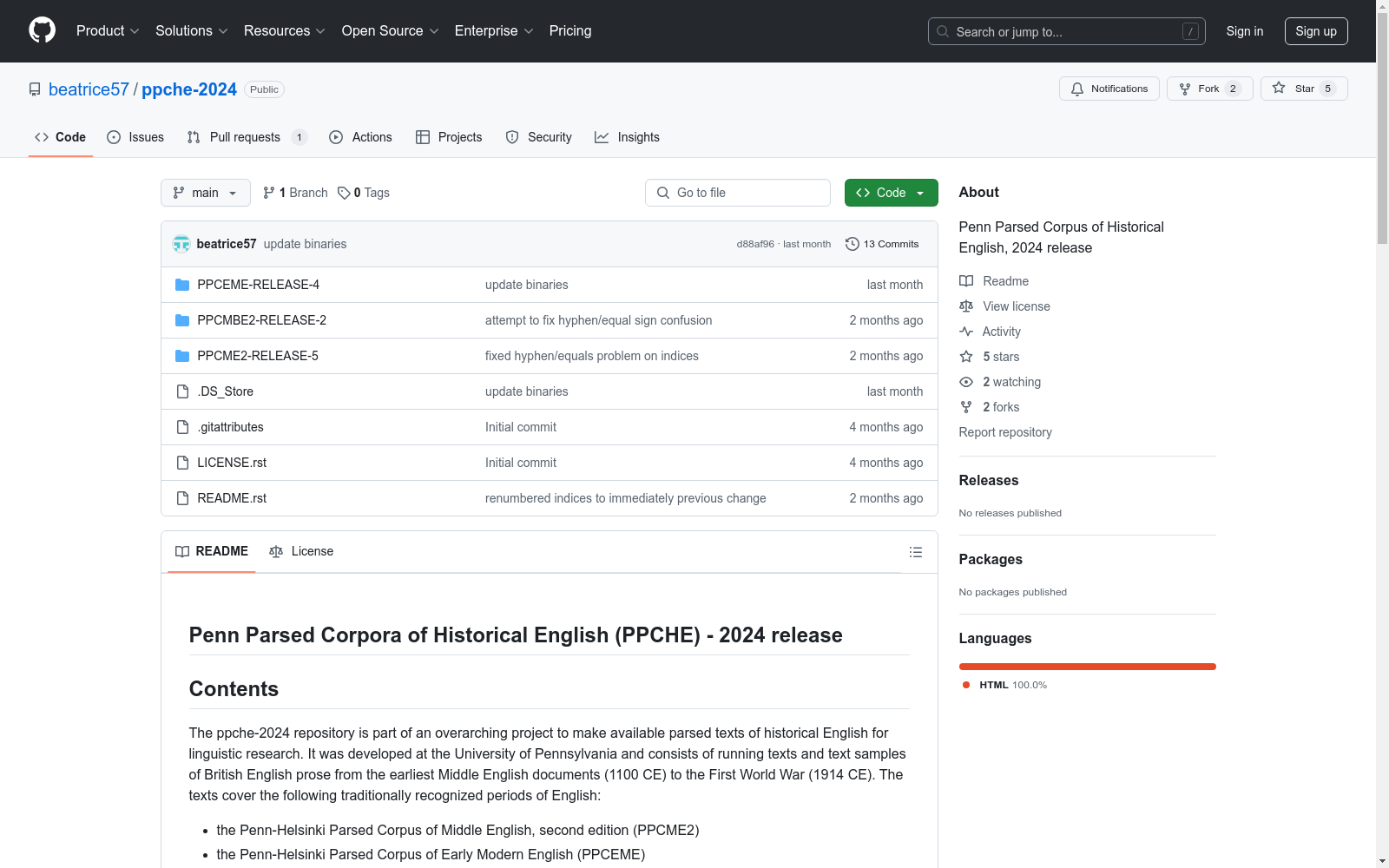The image size is (1389, 868).
Task: Click the stars icon in About
Action: (x=966, y=357)
